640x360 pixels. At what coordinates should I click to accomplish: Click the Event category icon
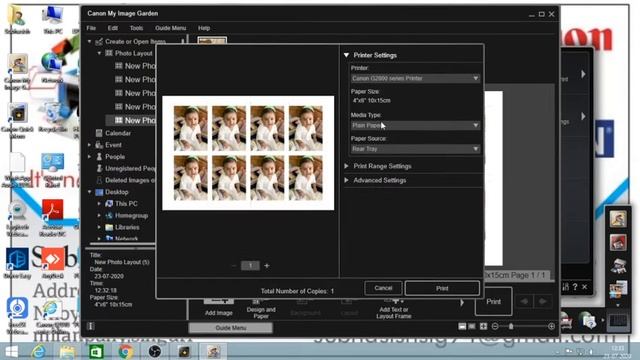pos(99,145)
